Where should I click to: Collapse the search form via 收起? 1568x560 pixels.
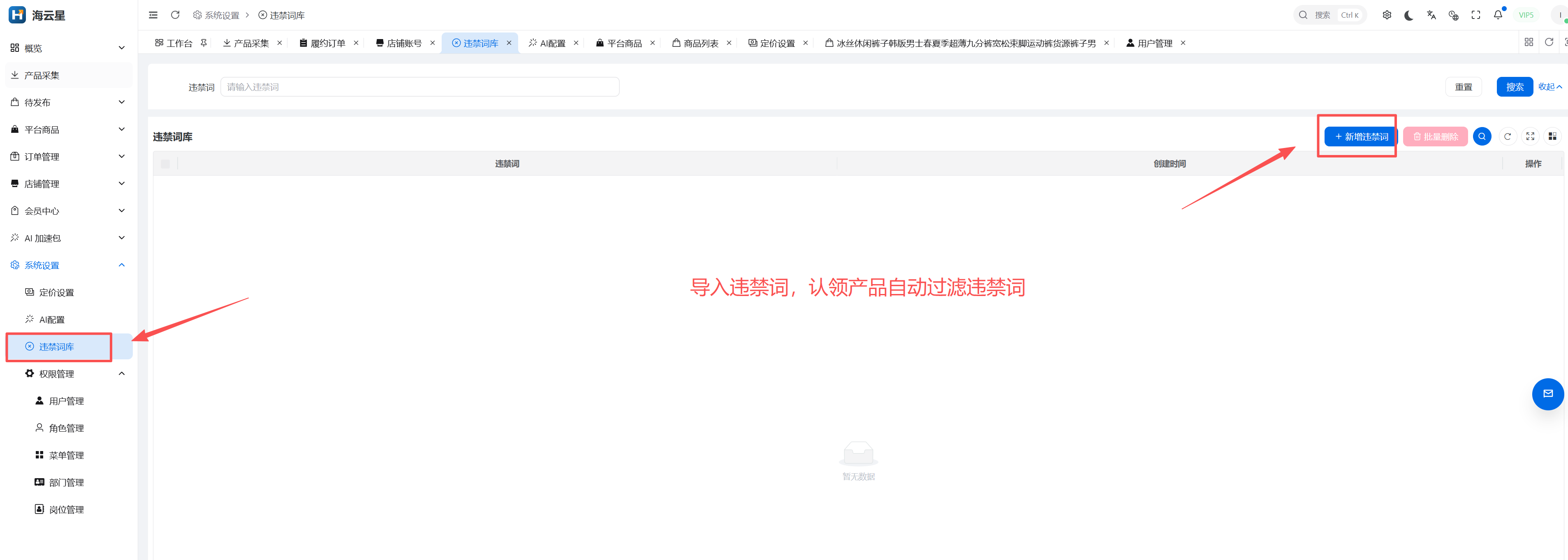click(x=1550, y=87)
